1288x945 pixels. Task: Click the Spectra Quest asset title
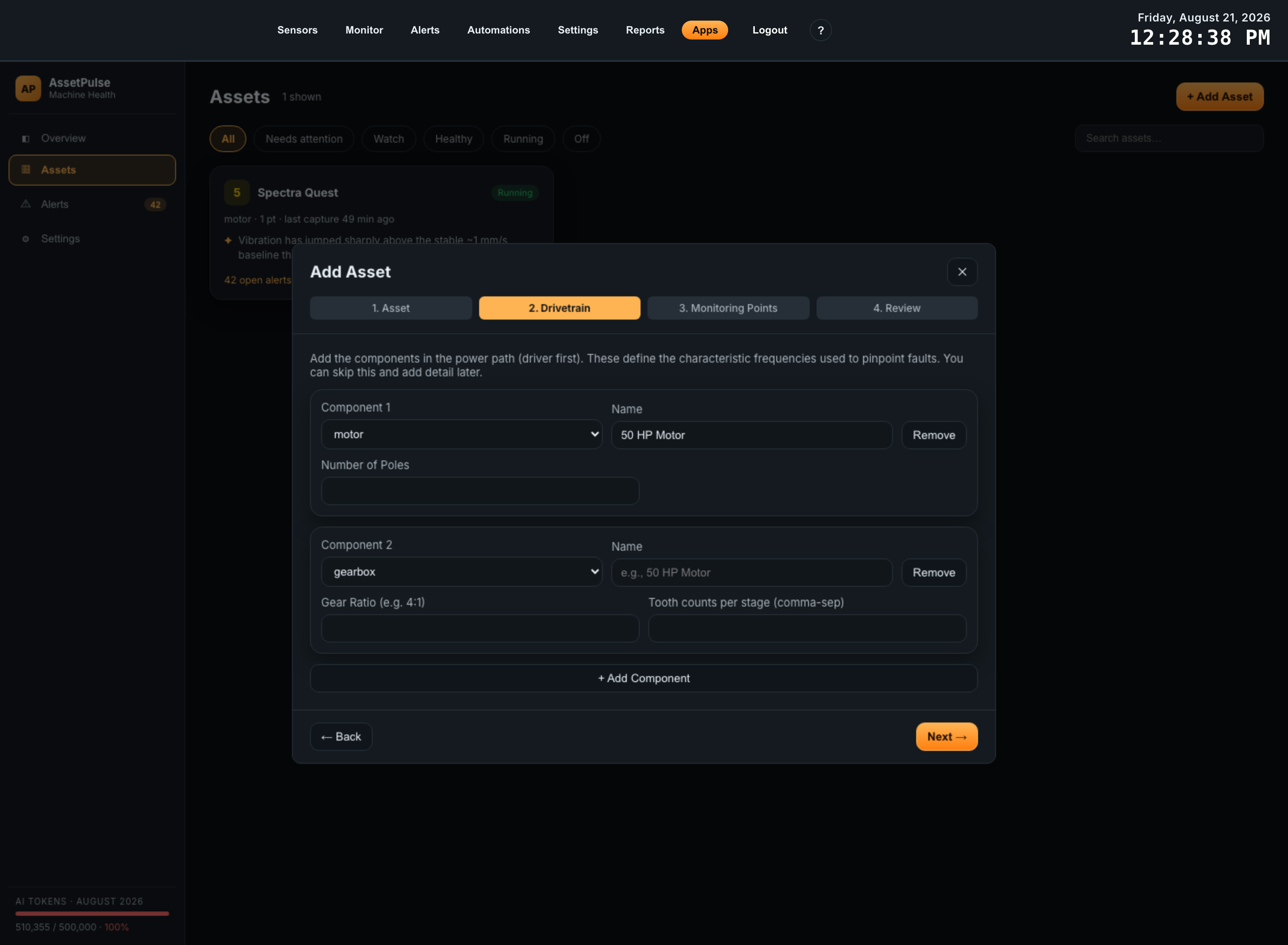pos(297,193)
